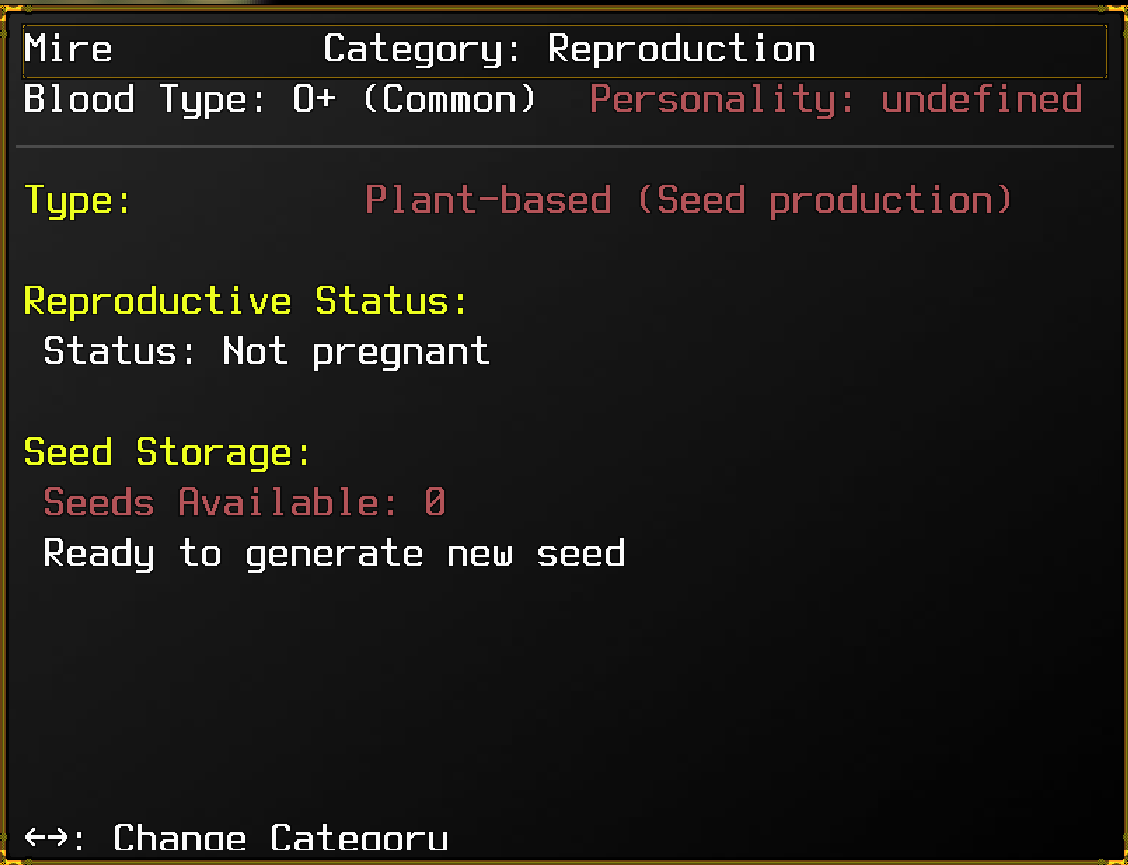The height and width of the screenshot is (865, 1128).
Task: Select the Category: Reproduction header
Action: click(x=568, y=49)
